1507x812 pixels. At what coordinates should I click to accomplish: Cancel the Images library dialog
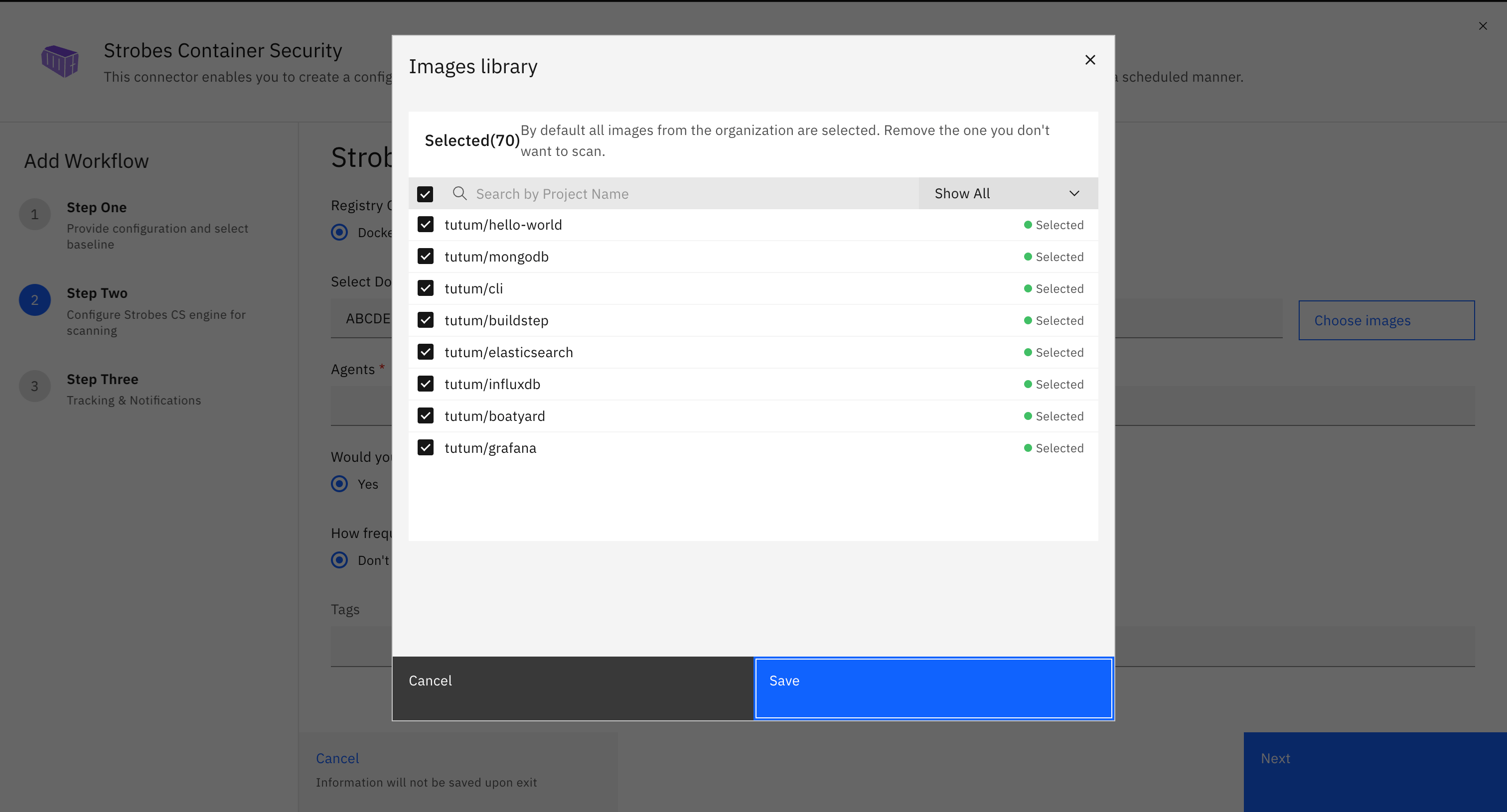[573, 688]
